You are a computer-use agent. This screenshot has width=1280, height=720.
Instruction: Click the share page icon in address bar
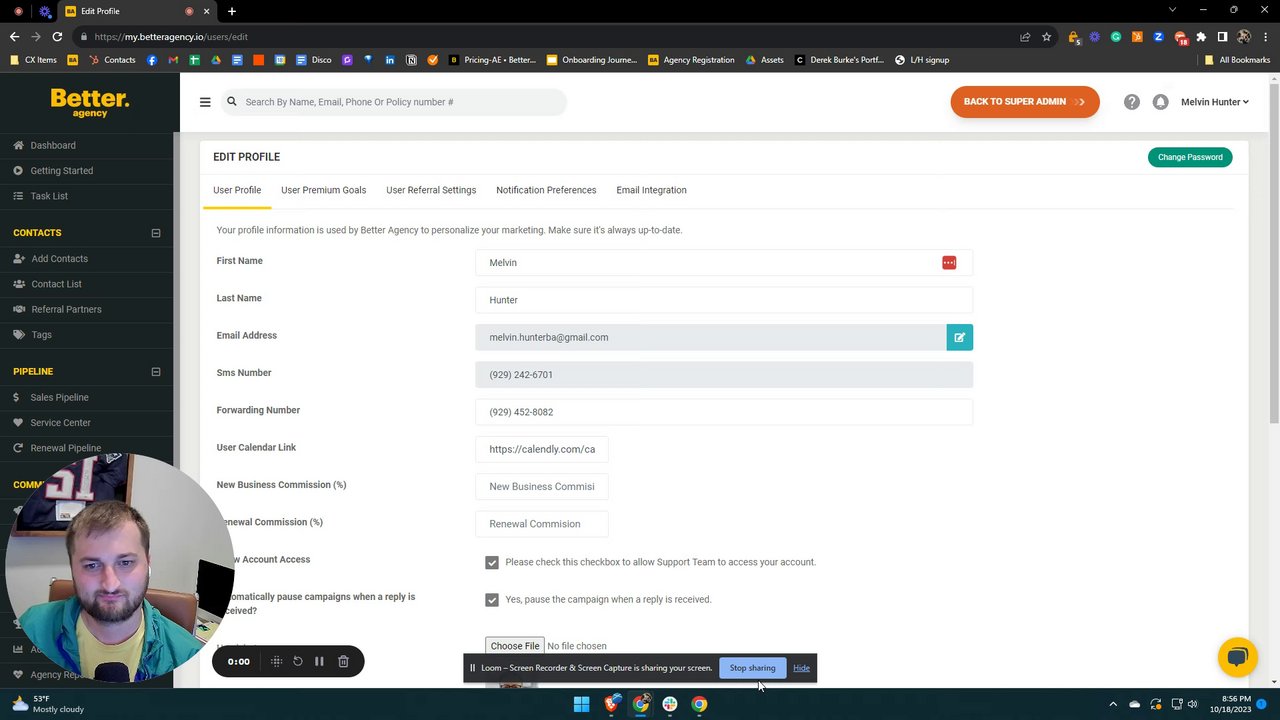(1025, 37)
